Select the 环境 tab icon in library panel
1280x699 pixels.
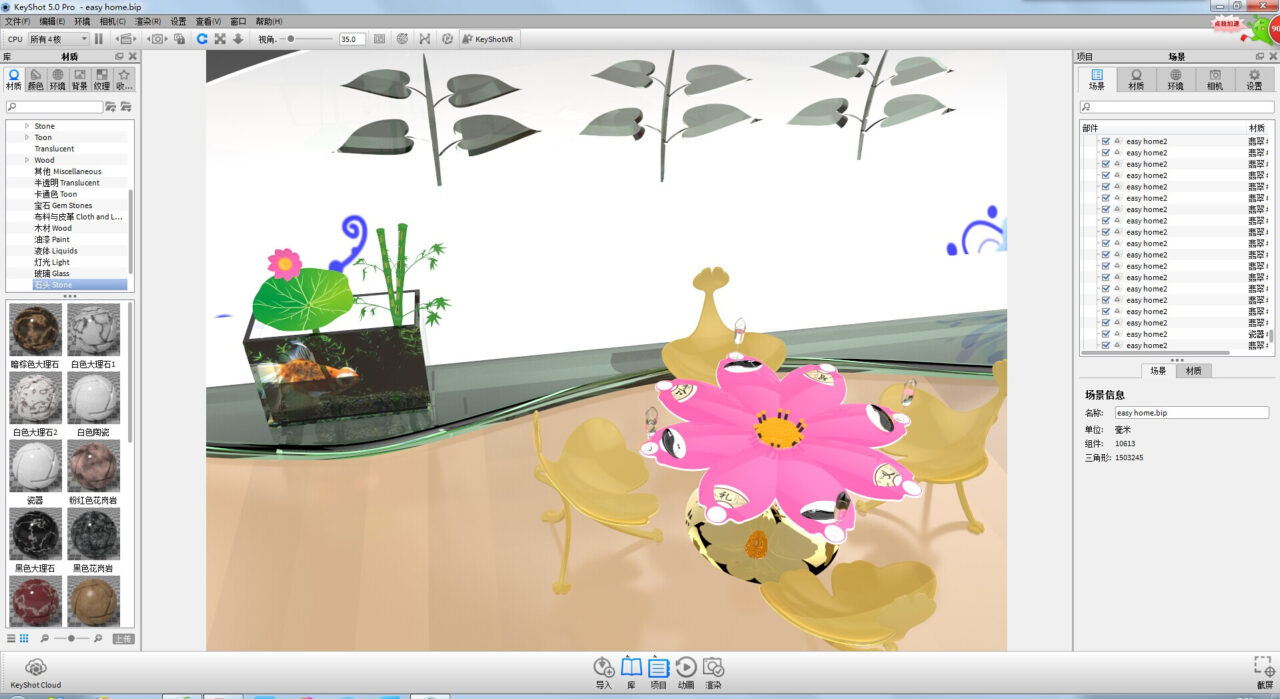(56, 78)
